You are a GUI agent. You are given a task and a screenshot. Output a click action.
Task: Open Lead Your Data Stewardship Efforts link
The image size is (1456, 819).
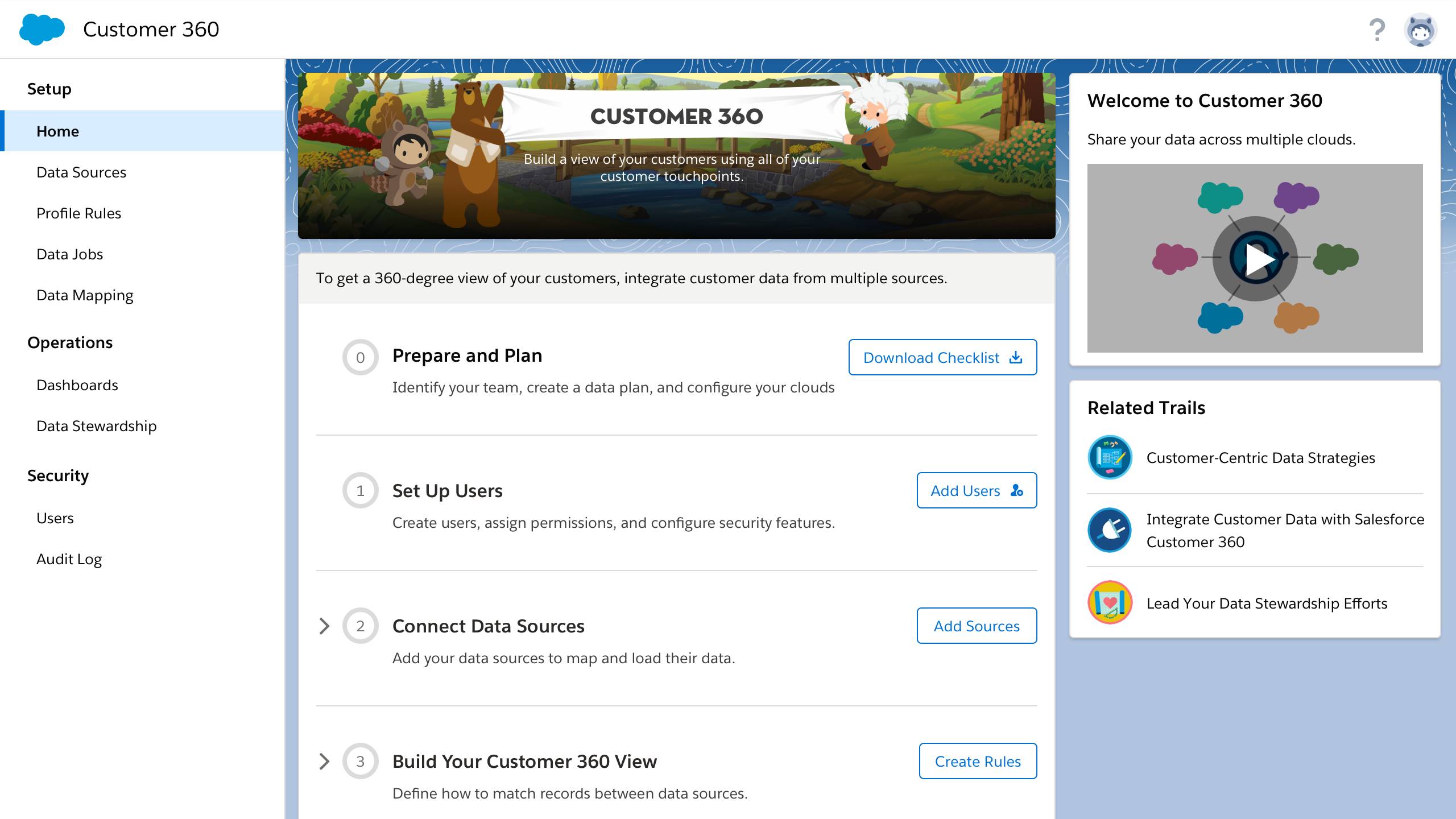(1267, 603)
